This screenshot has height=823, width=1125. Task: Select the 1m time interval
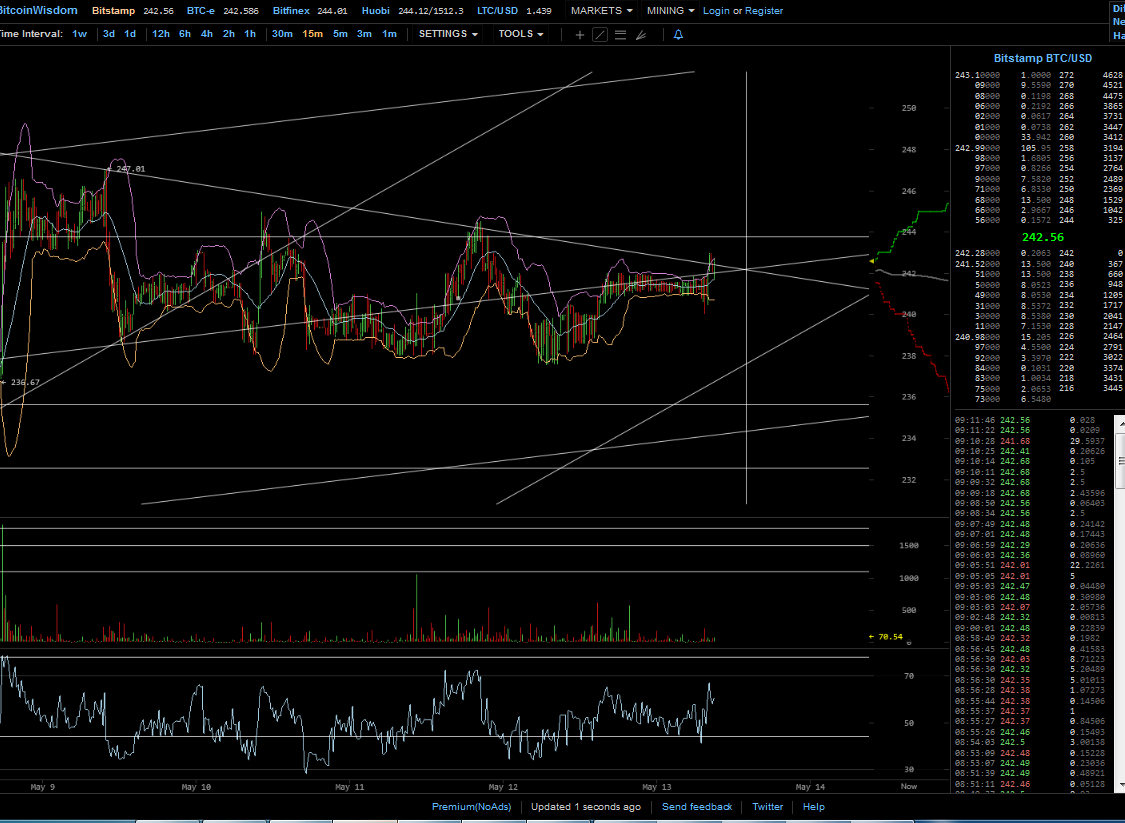point(389,34)
